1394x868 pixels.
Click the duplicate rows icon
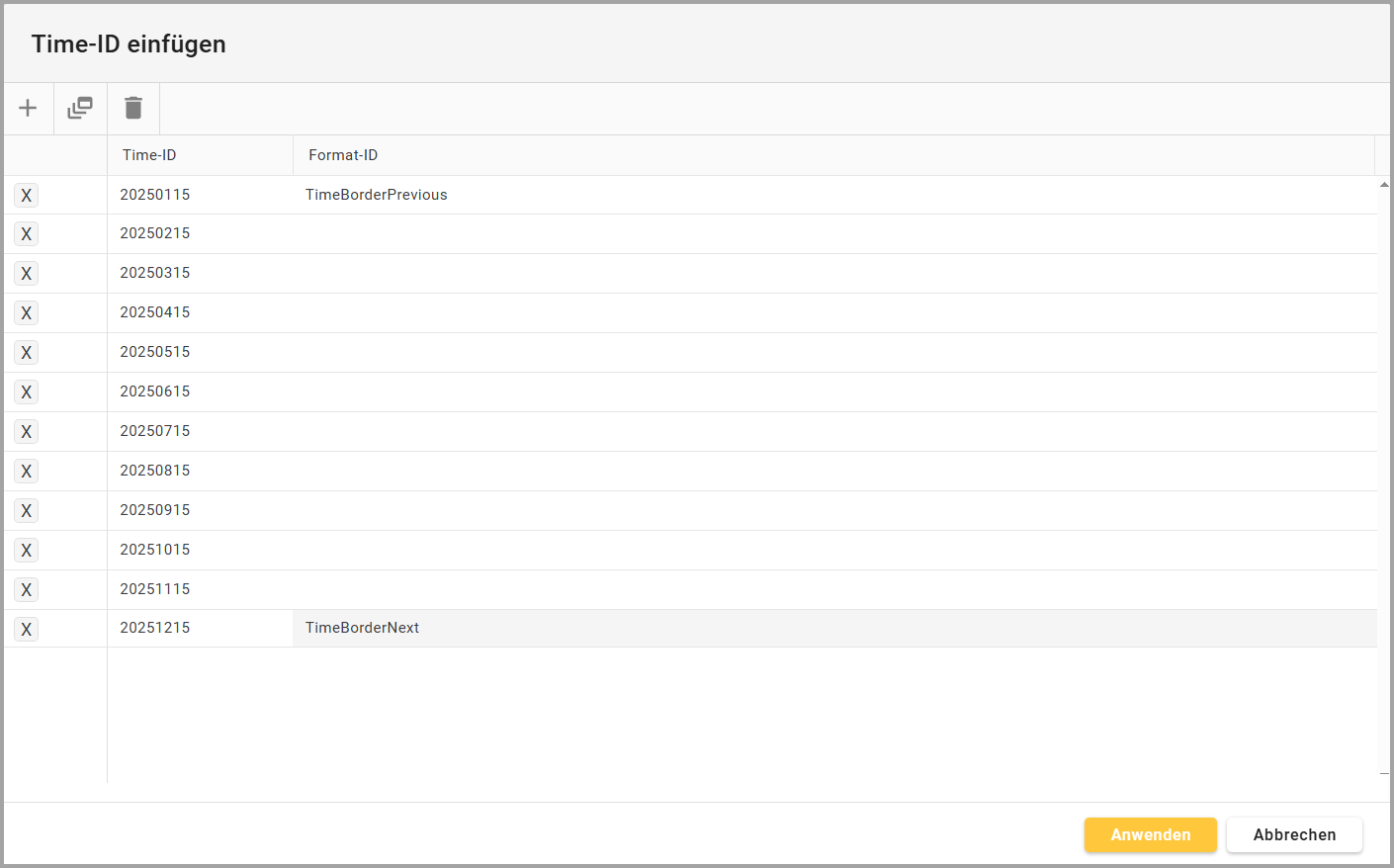[80, 108]
